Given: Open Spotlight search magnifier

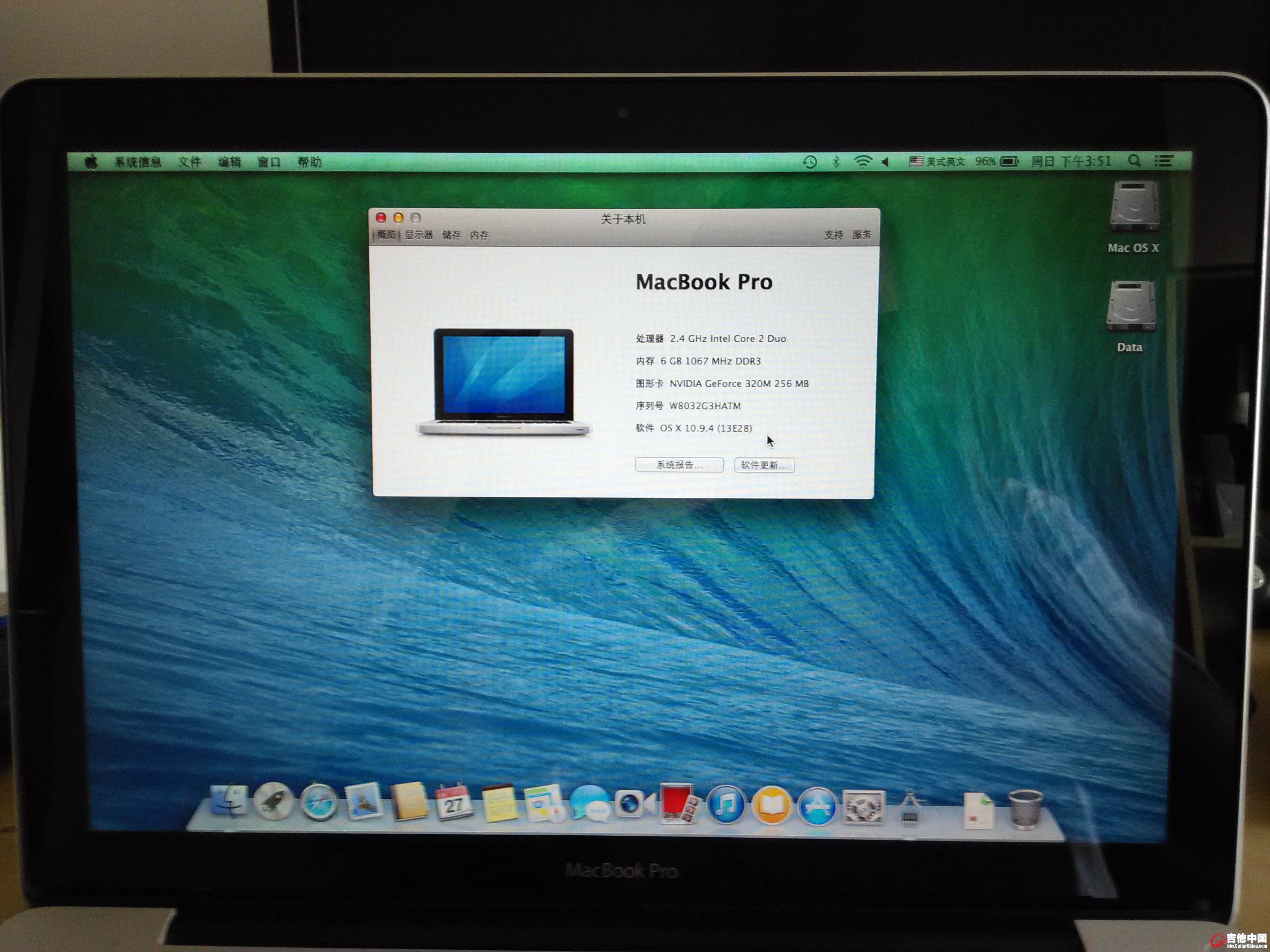Looking at the screenshot, I should [x=1135, y=161].
